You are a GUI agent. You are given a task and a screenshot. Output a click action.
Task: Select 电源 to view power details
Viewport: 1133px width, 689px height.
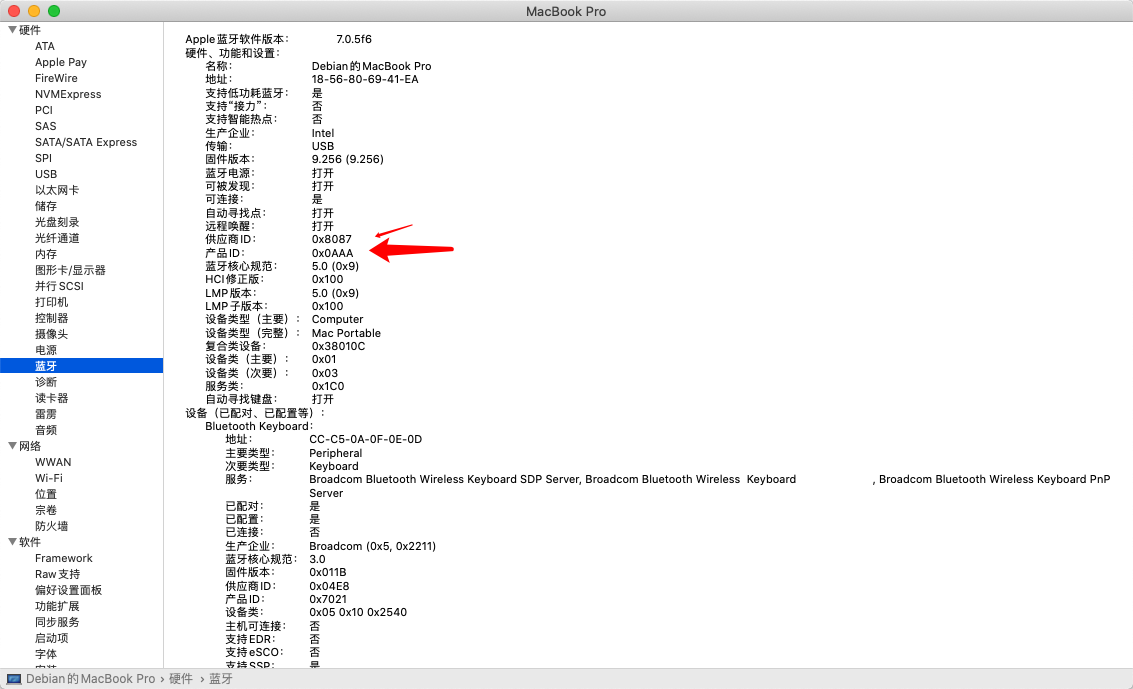pyautogui.click(x=45, y=350)
